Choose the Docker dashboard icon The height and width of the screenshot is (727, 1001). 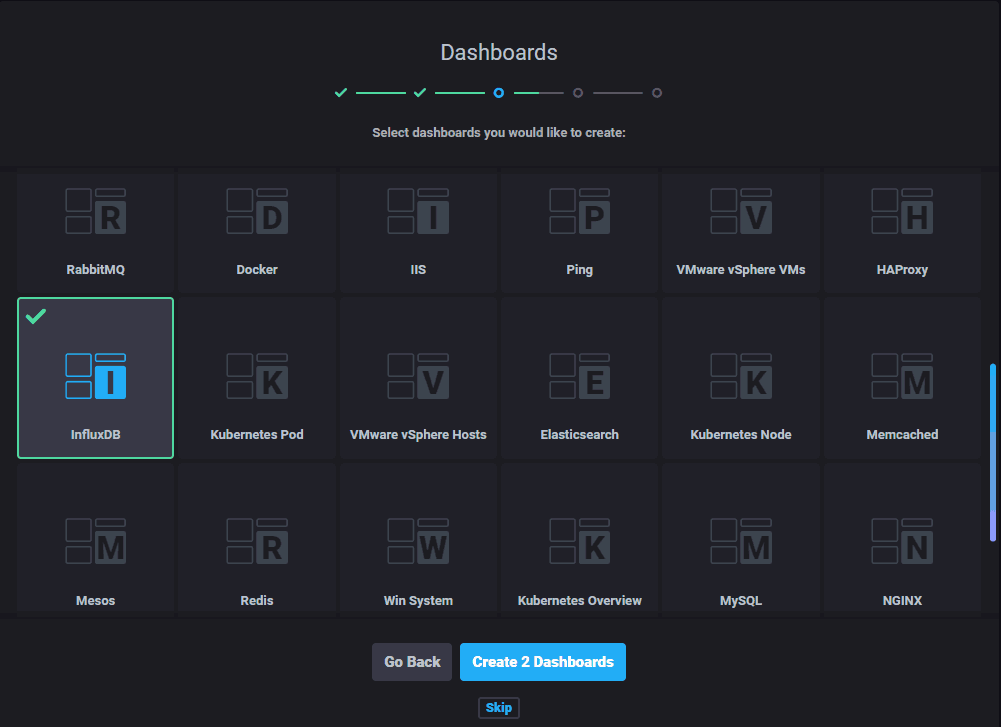point(257,211)
